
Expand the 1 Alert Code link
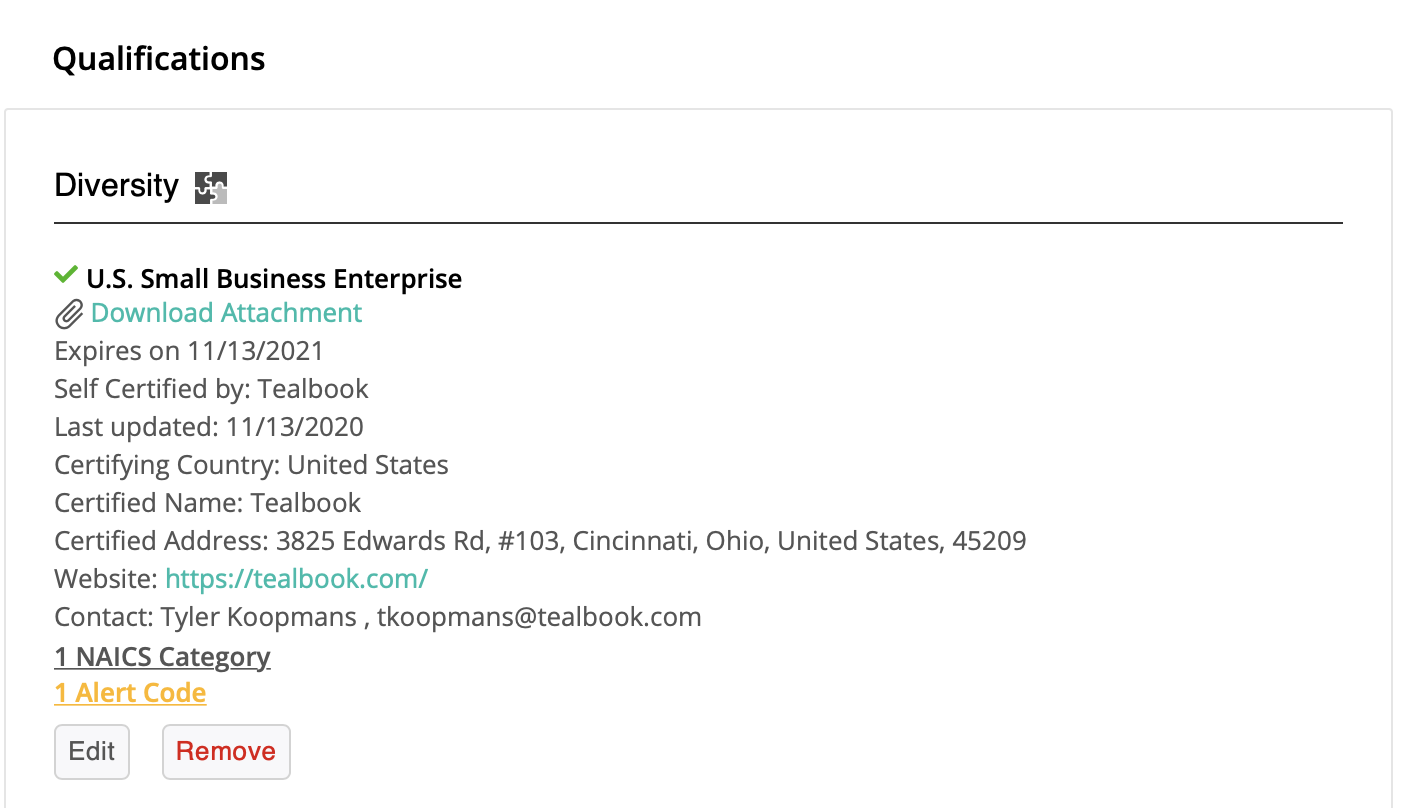coord(130,694)
